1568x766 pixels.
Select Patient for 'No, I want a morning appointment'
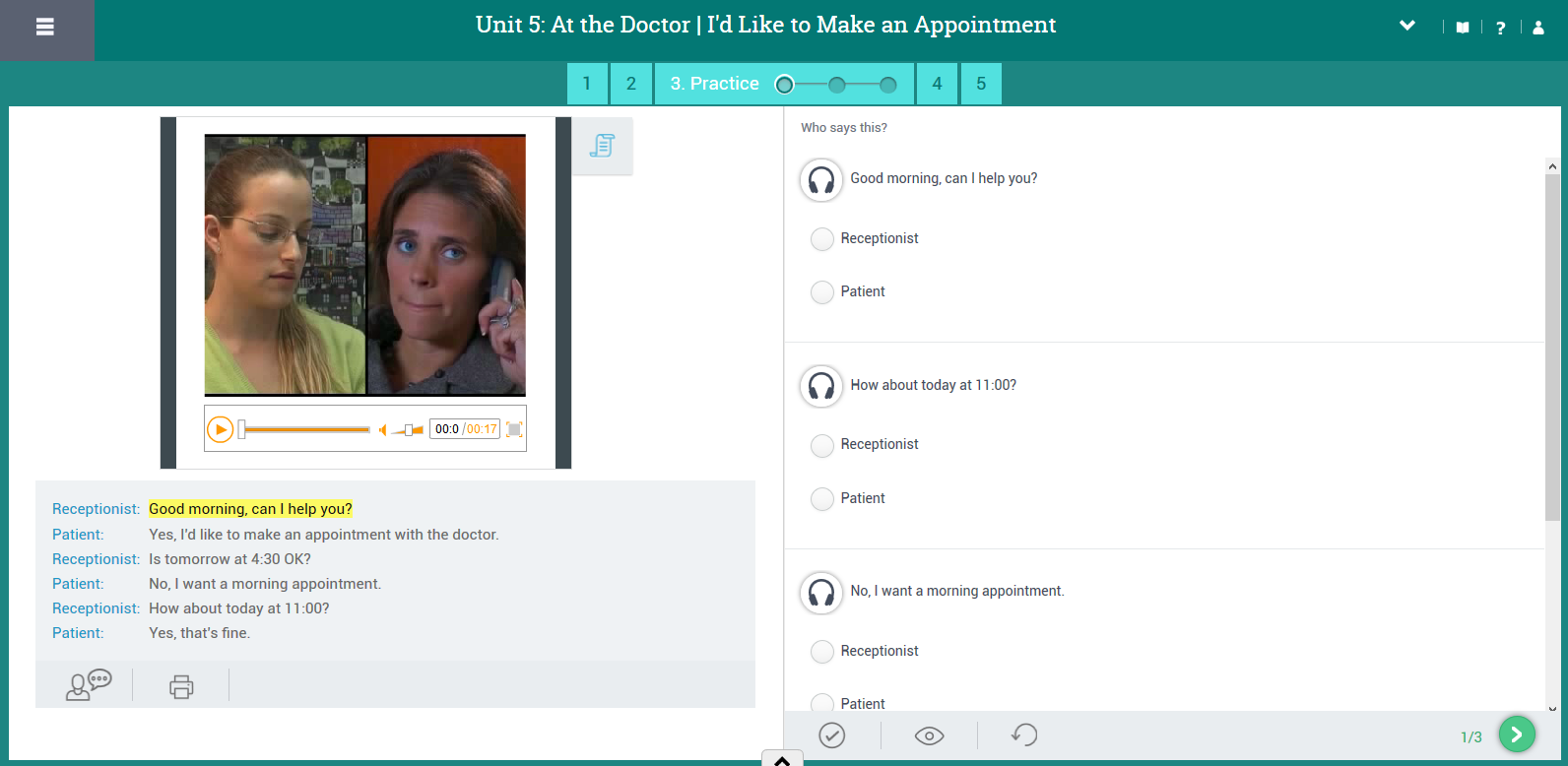822,703
